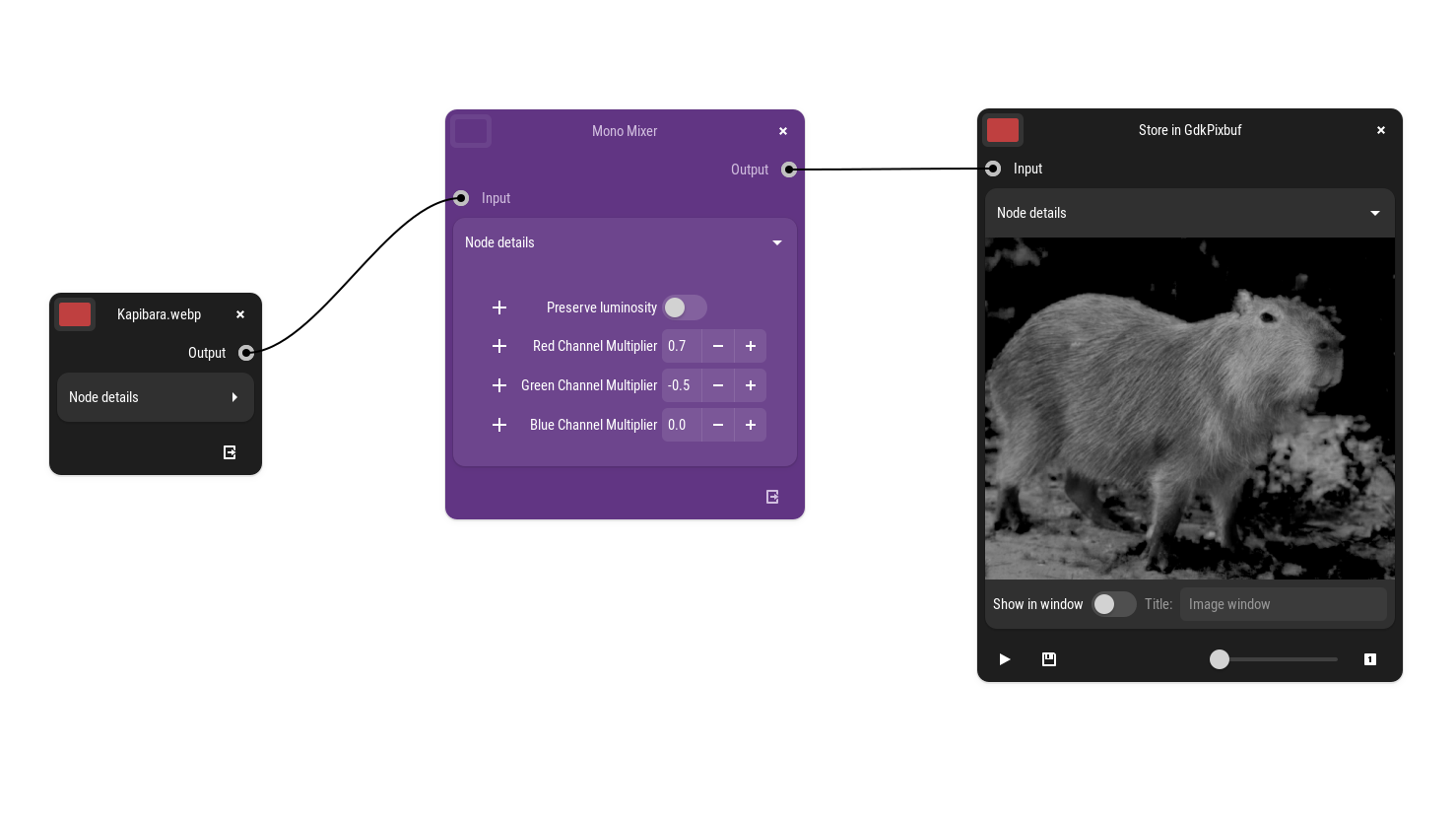Decrease the Green Channel Multiplier value

718,385
